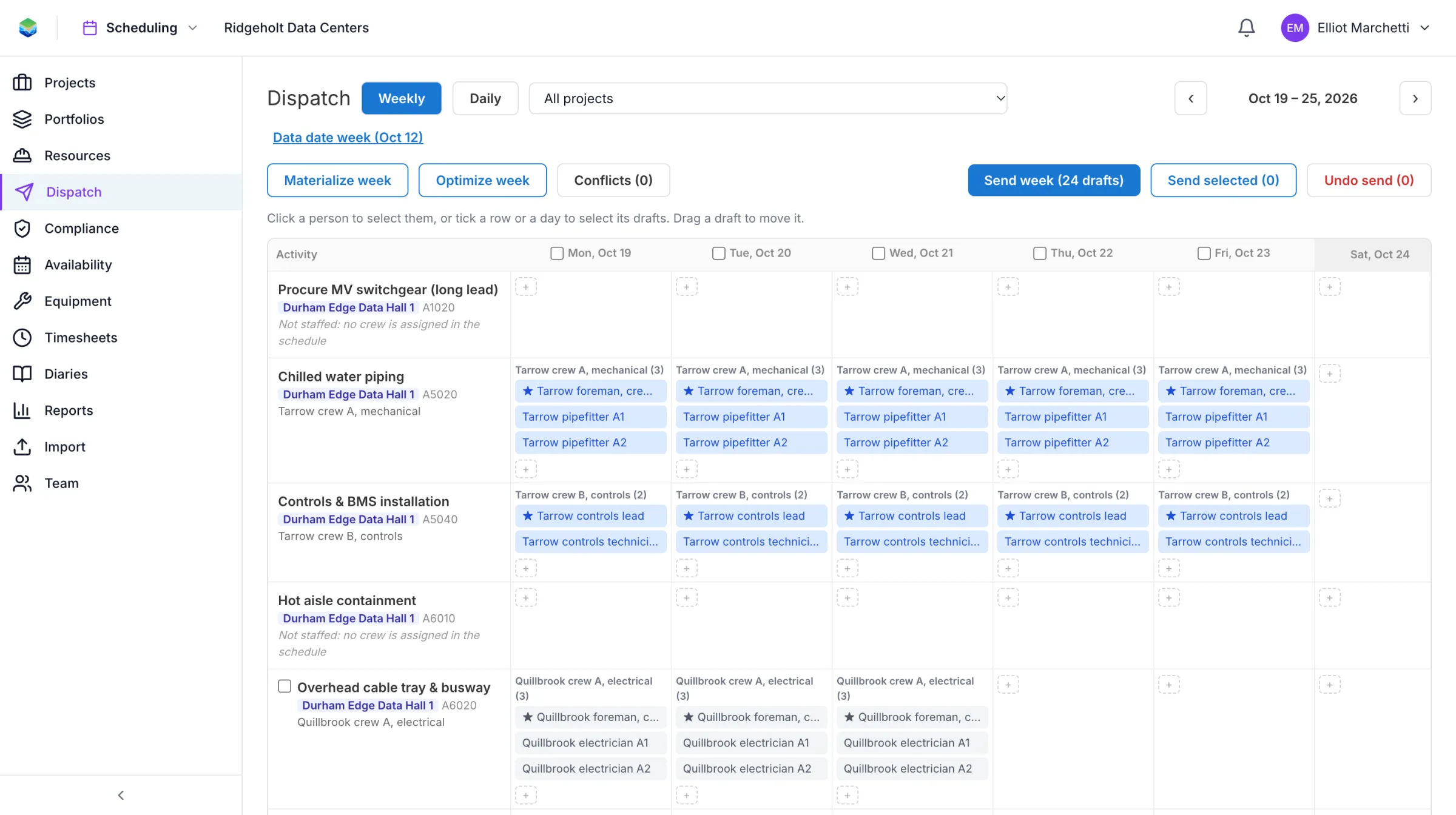Add draft on Saturday for Chilled water piping
The width and height of the screenshot is (1456, 815).
[x=1330, y=374]
